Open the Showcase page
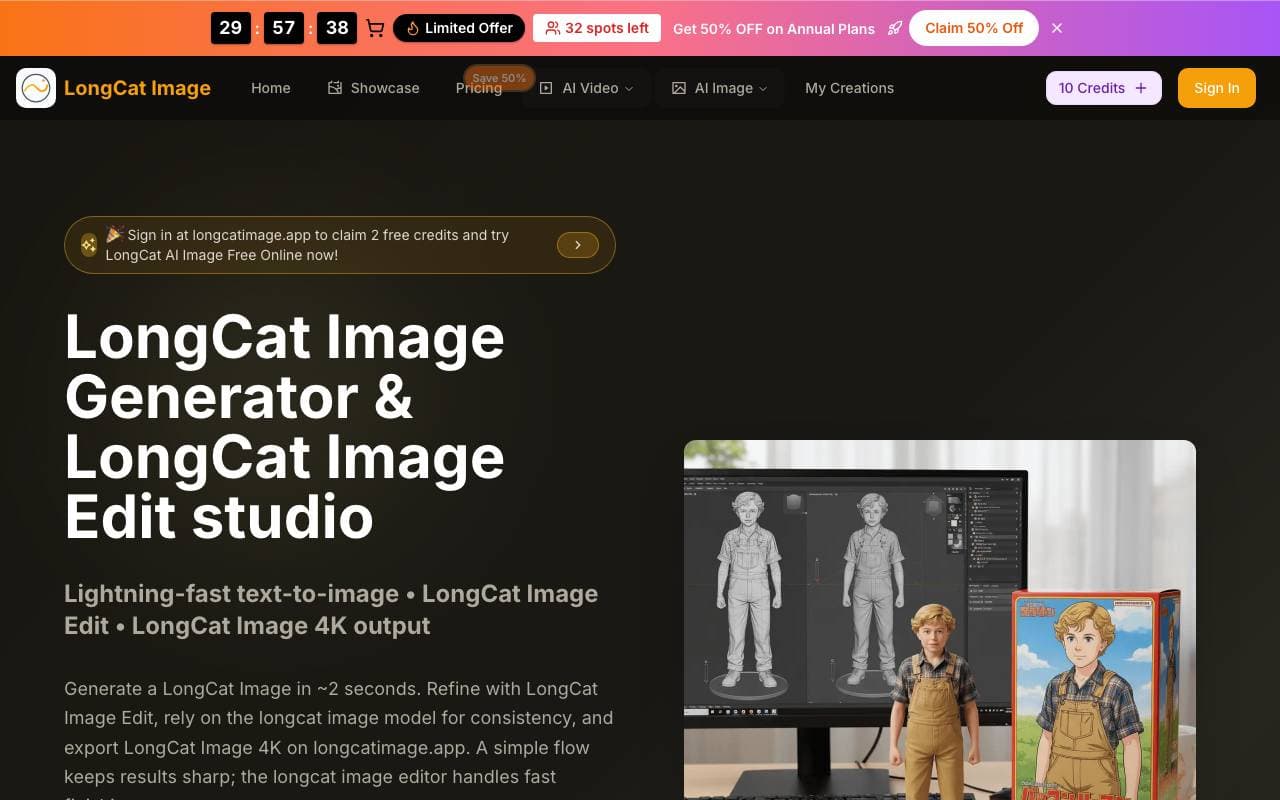Screen dimensions: 1280x800 373,88
